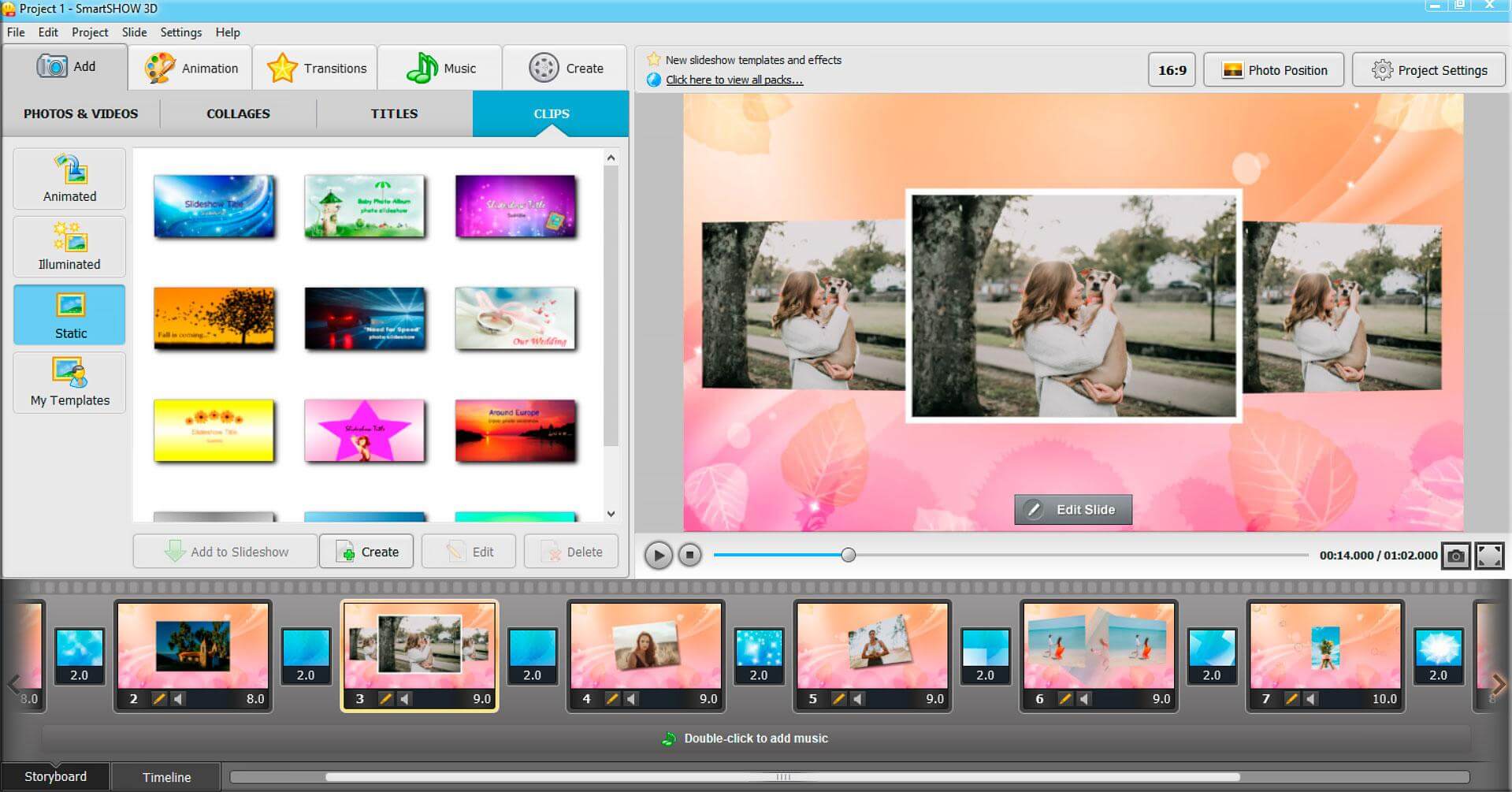The image size is (1512, 792).
Task: Open transition between slides 2 and 3
Action: 306,656
